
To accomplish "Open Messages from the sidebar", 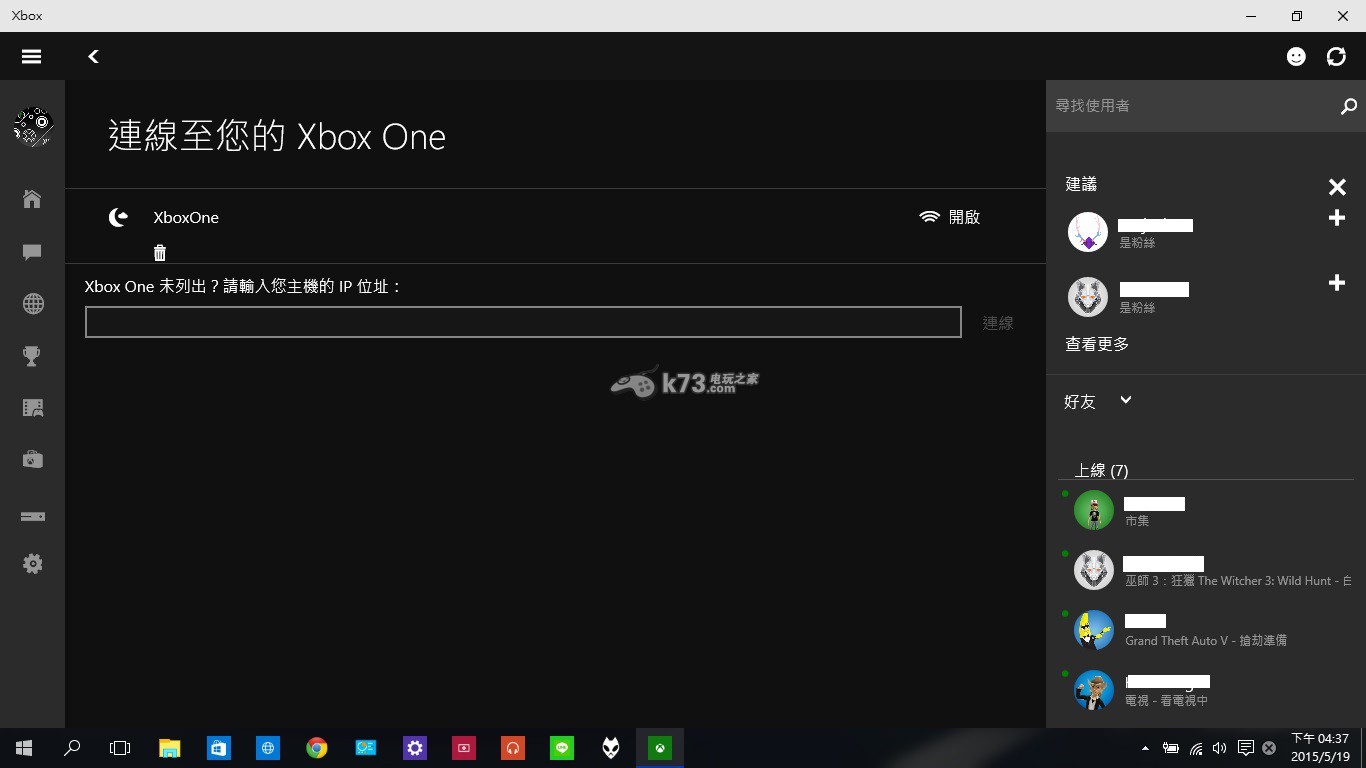I will point(32,252).
